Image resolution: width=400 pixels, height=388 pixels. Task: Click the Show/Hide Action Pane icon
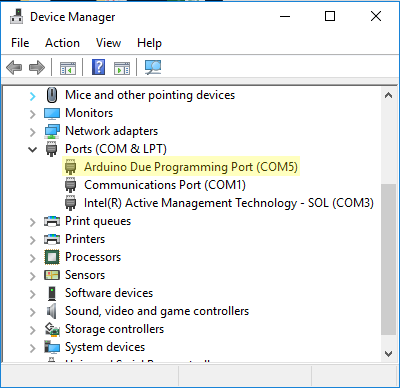[122, 68]
